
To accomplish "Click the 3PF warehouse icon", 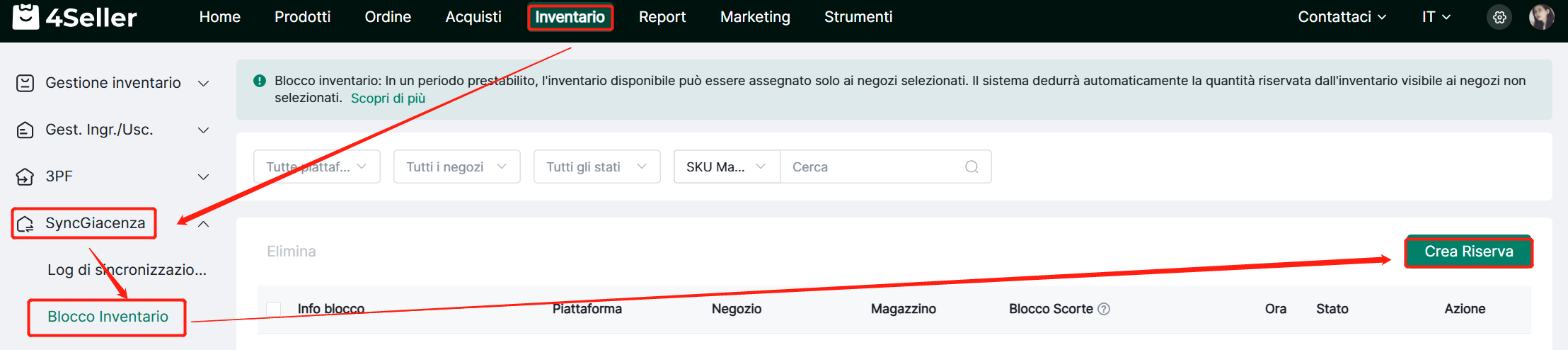I will click(x=25, y=176).
